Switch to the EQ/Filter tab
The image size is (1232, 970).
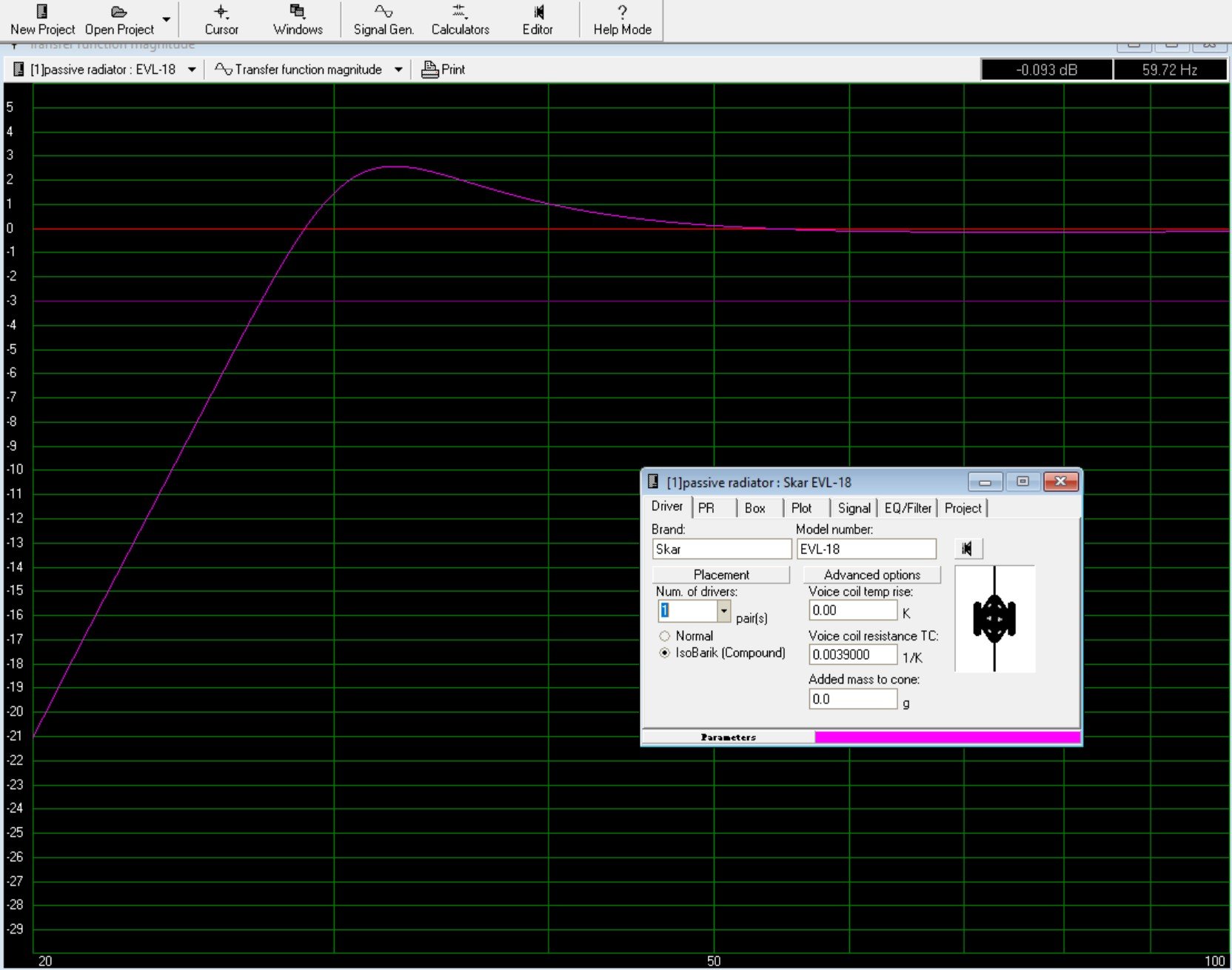coord(906,508)
